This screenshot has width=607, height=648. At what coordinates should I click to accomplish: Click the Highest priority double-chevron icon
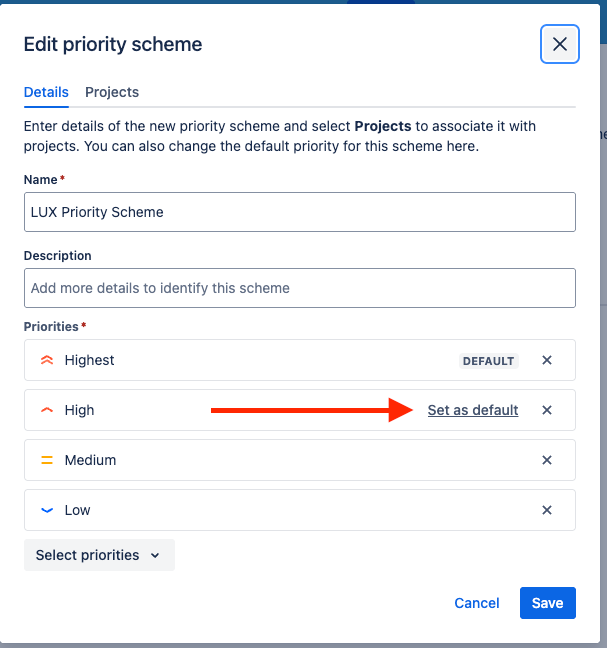click(x=47, y=360)
